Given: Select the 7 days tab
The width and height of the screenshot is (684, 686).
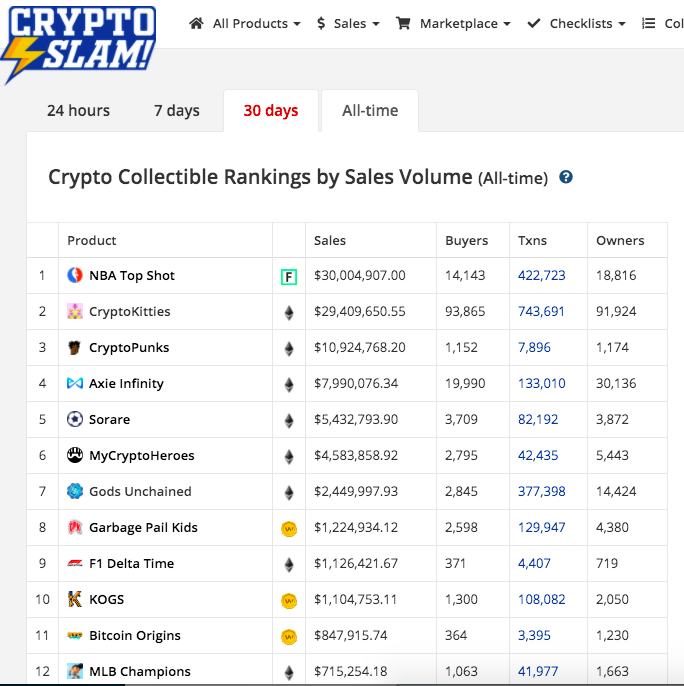Looking at the screenshot, I should 177,111.
